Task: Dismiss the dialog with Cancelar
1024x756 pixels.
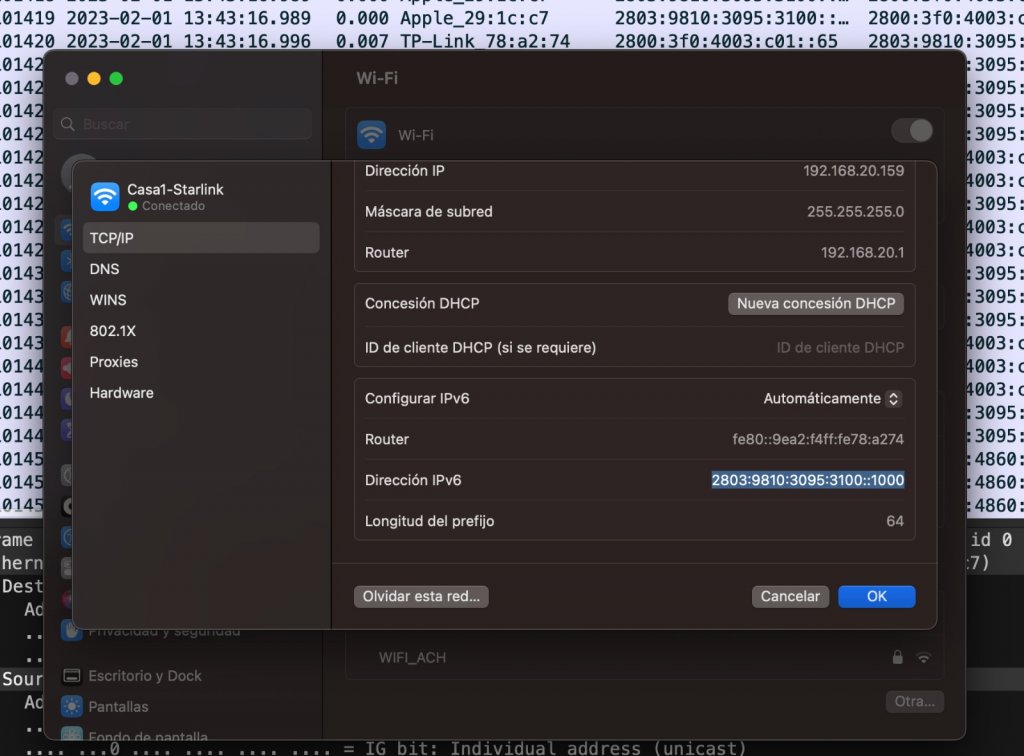Action: [790, 597]
